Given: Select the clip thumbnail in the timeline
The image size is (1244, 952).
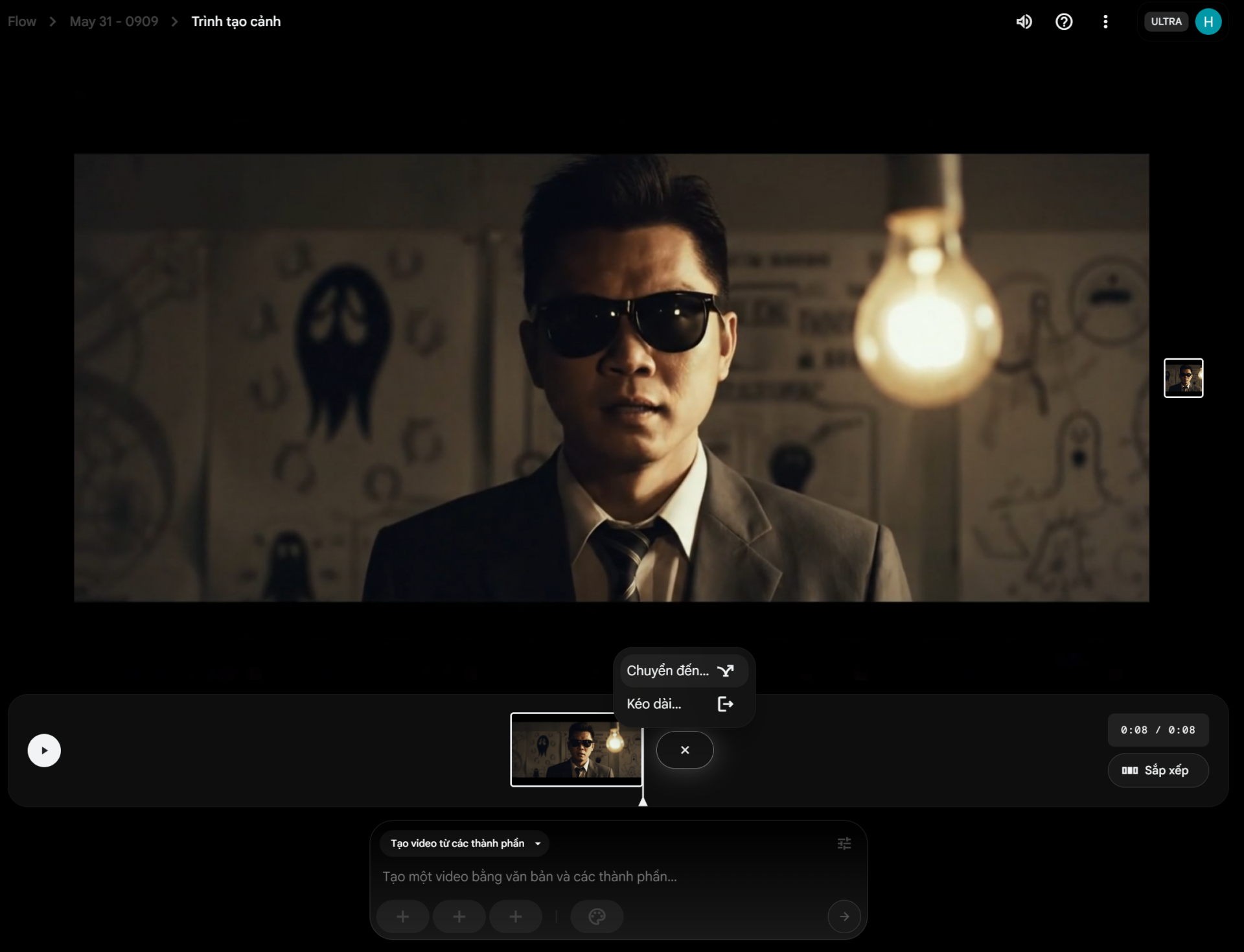Looking at the screenshot, I should [575, 750].
